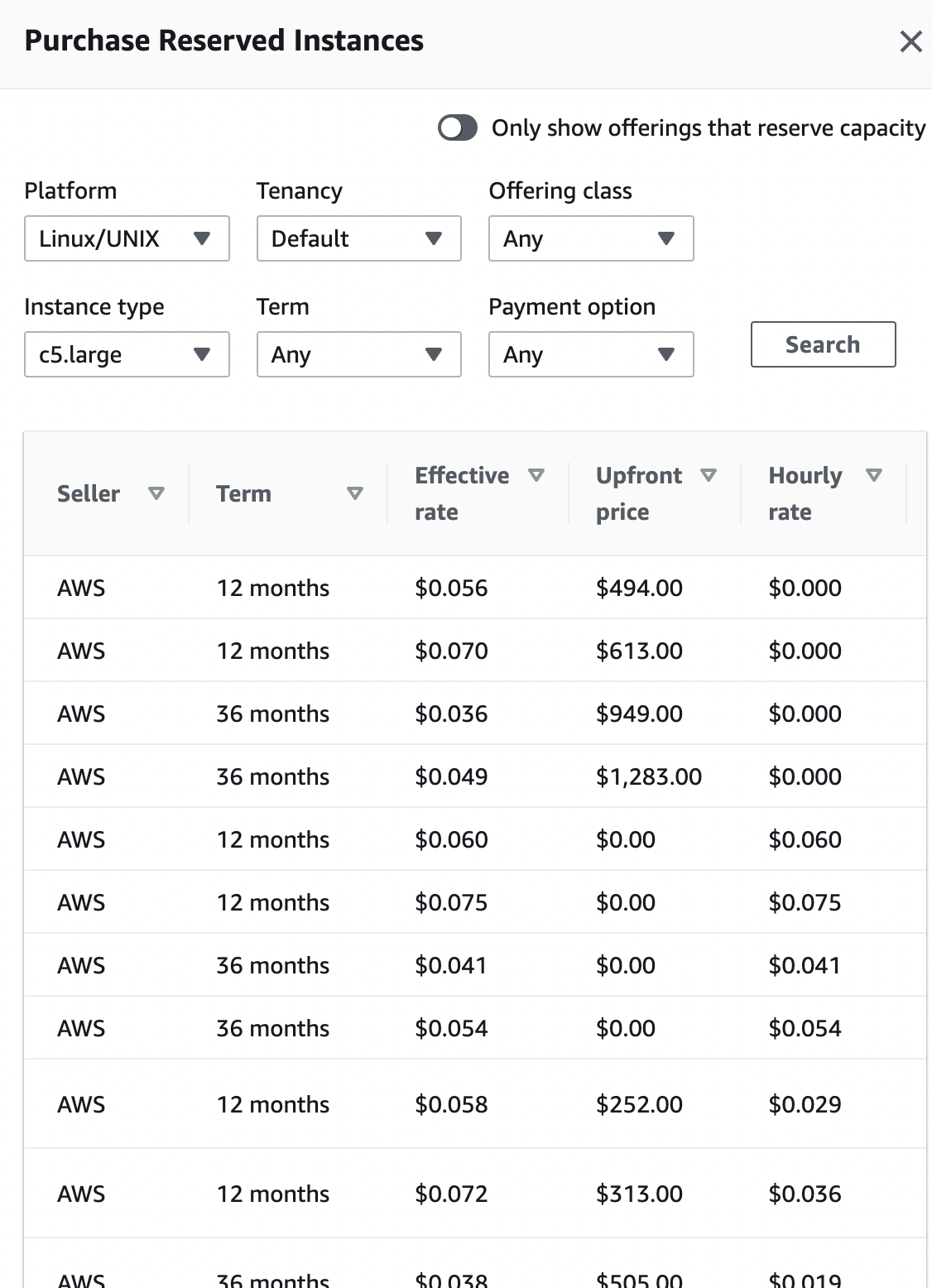Click the Search button
Viewport: 932px width, 1288px height.
click(823, 344)
